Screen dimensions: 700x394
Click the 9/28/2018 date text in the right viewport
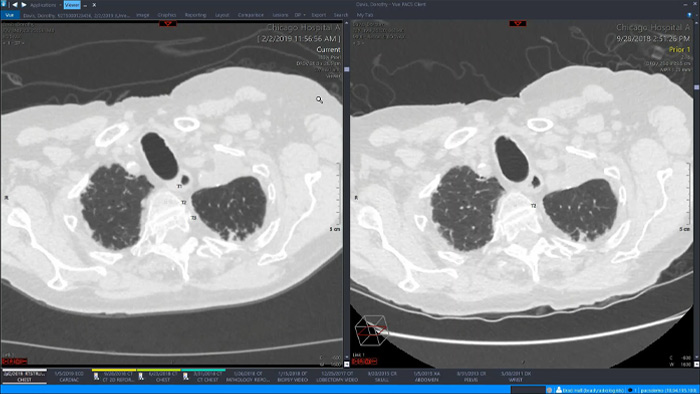[x=653, y=39]
